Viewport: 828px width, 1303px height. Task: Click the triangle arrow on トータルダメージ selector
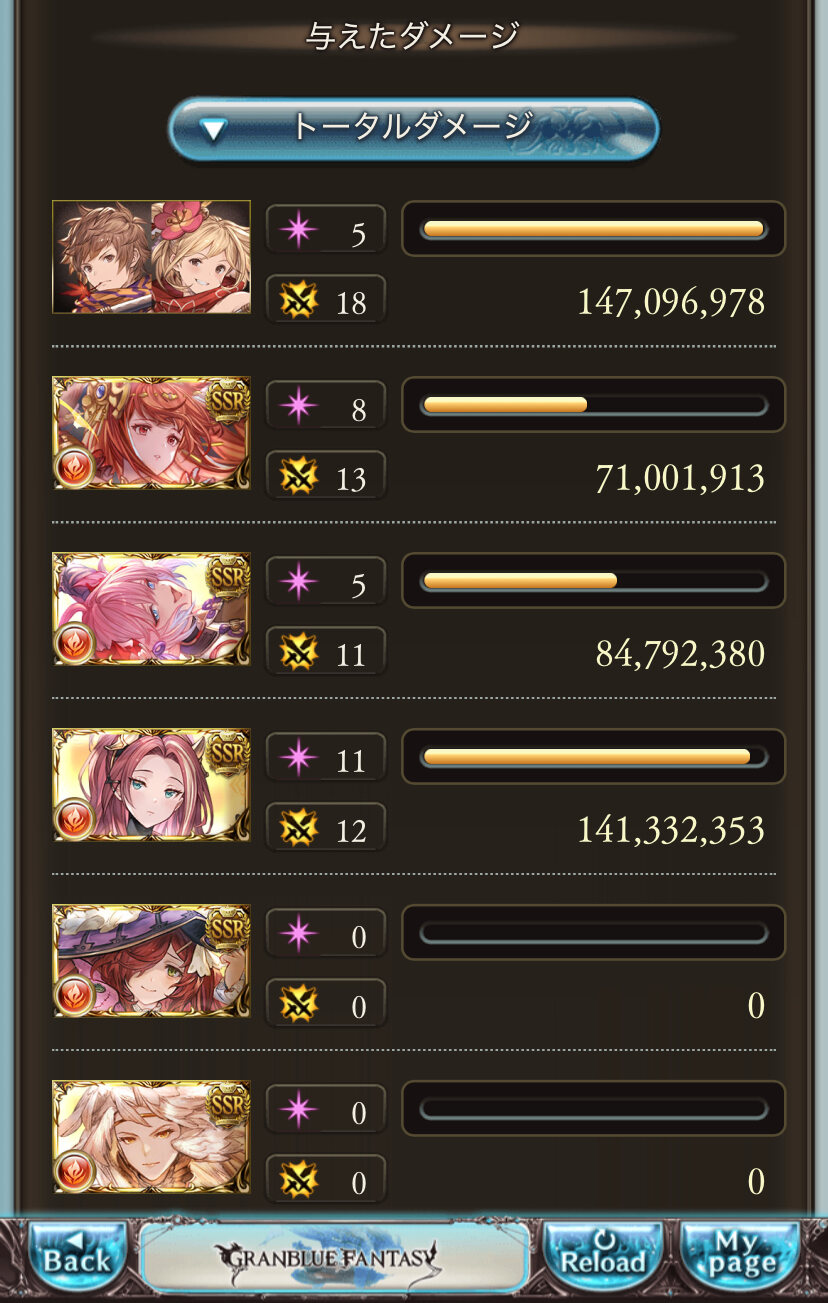[214, 129]
